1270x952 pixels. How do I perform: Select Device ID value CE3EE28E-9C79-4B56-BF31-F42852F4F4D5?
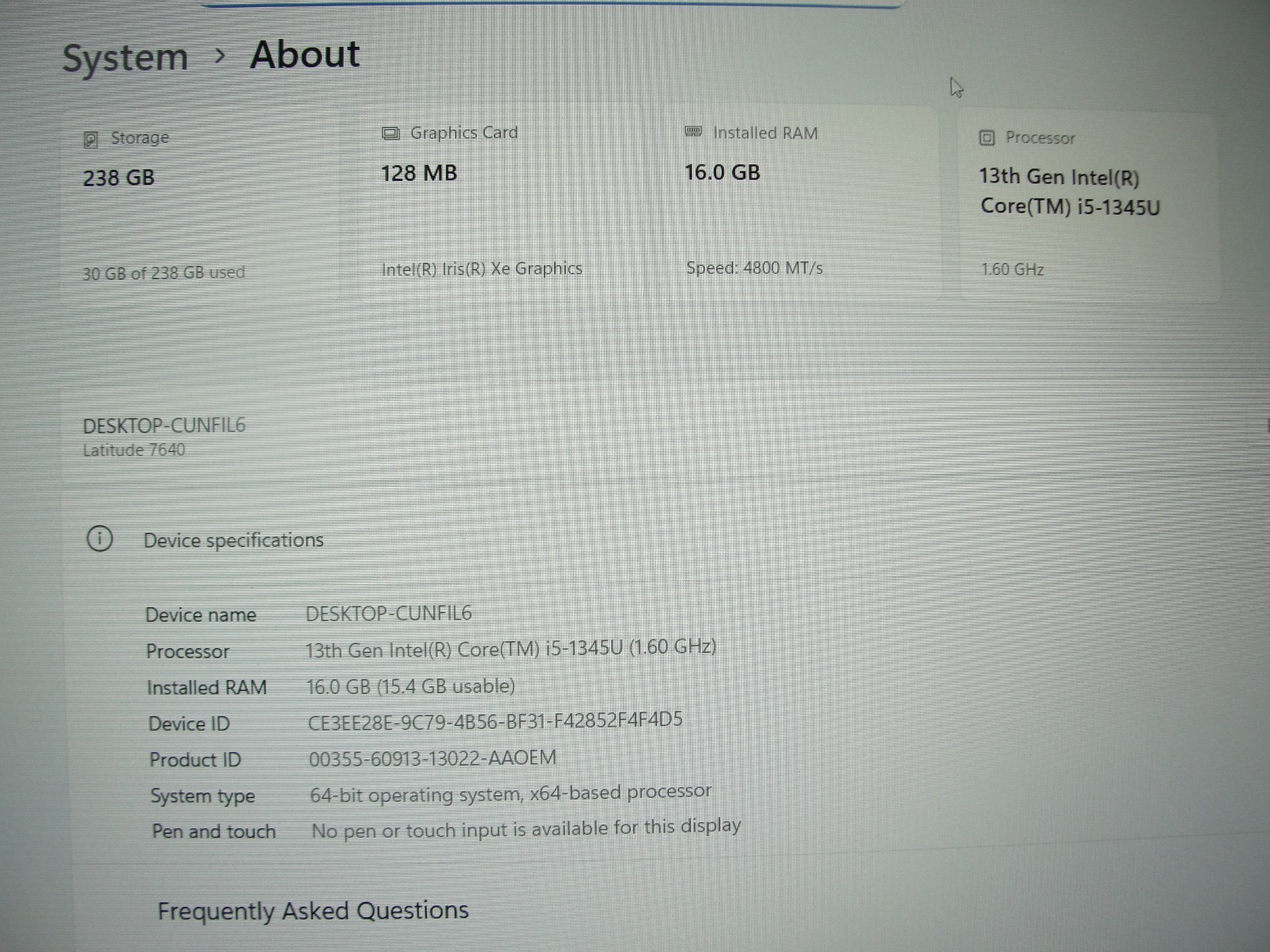pos(495,720)
